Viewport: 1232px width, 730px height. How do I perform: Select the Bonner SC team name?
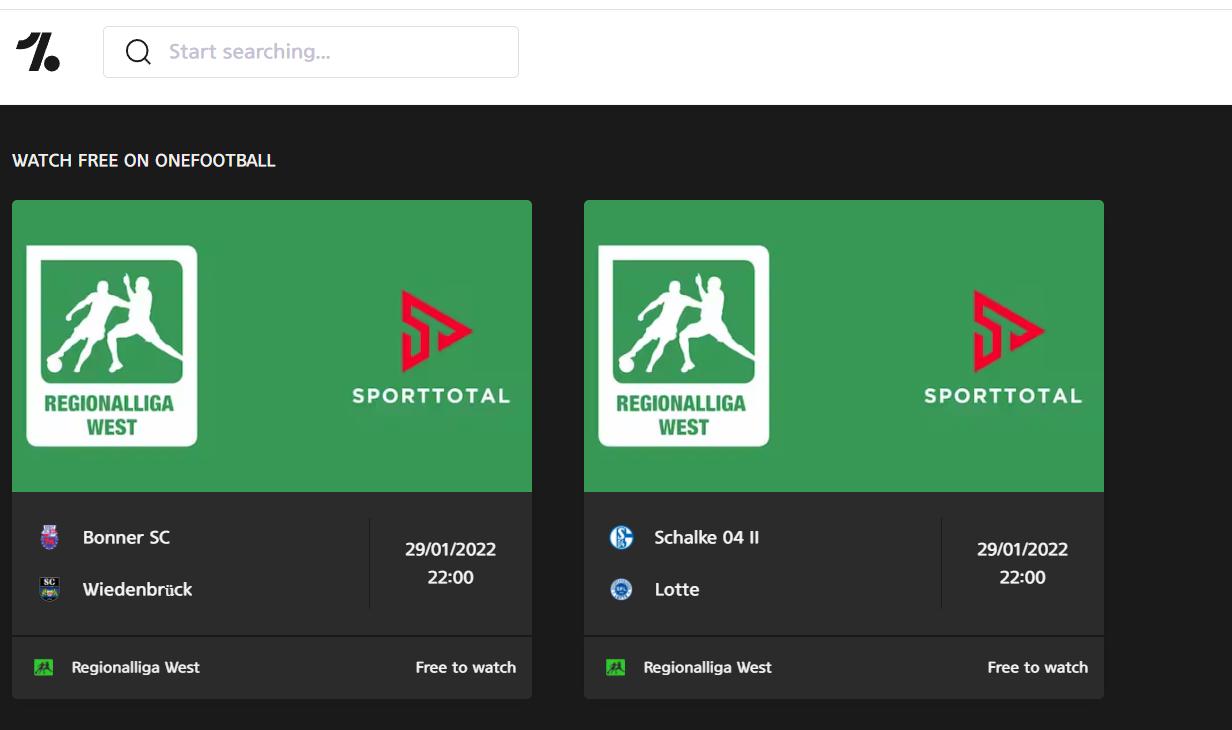pos(126,538)
